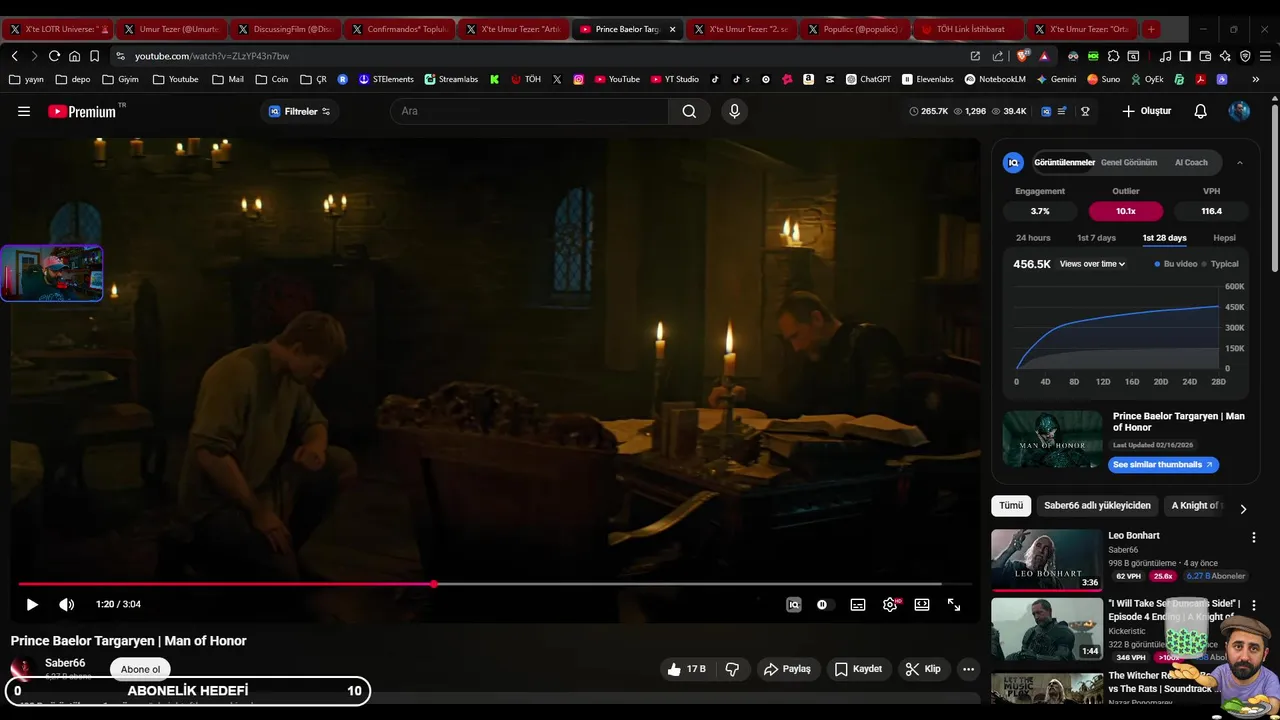1280x720 pixels.
Task: Open the Streamlabs bookmark
Action: [451, 79]
